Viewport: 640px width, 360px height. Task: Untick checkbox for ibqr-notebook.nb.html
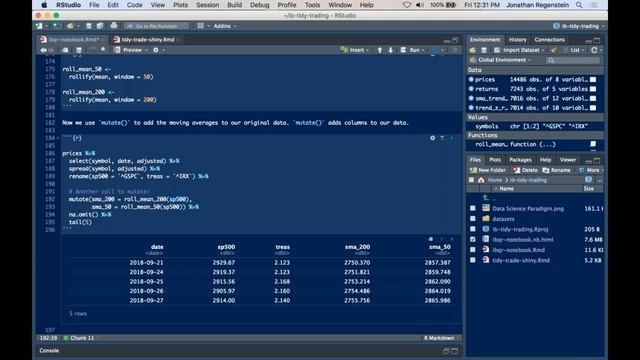(473, 240)
